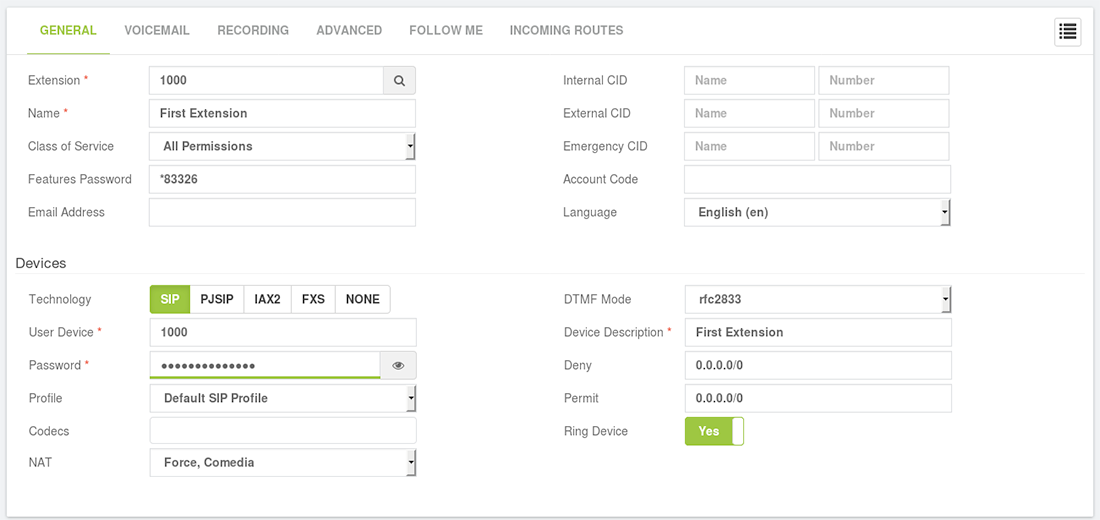Set technology to NONE
This screenshot has width=1100, height=520.
pyautogui.click(x=363, y=299)
